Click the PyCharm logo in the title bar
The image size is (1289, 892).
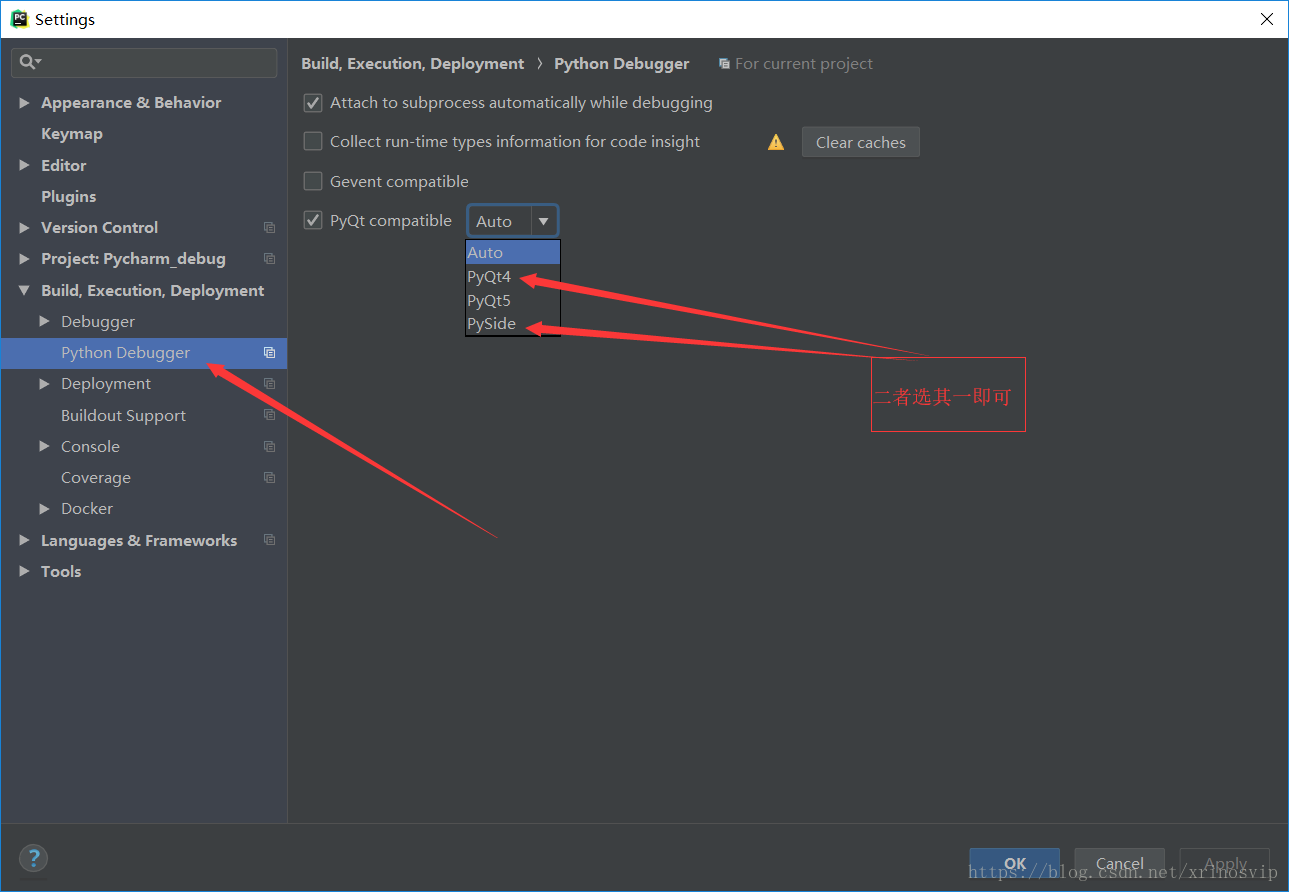click(18, 19)
